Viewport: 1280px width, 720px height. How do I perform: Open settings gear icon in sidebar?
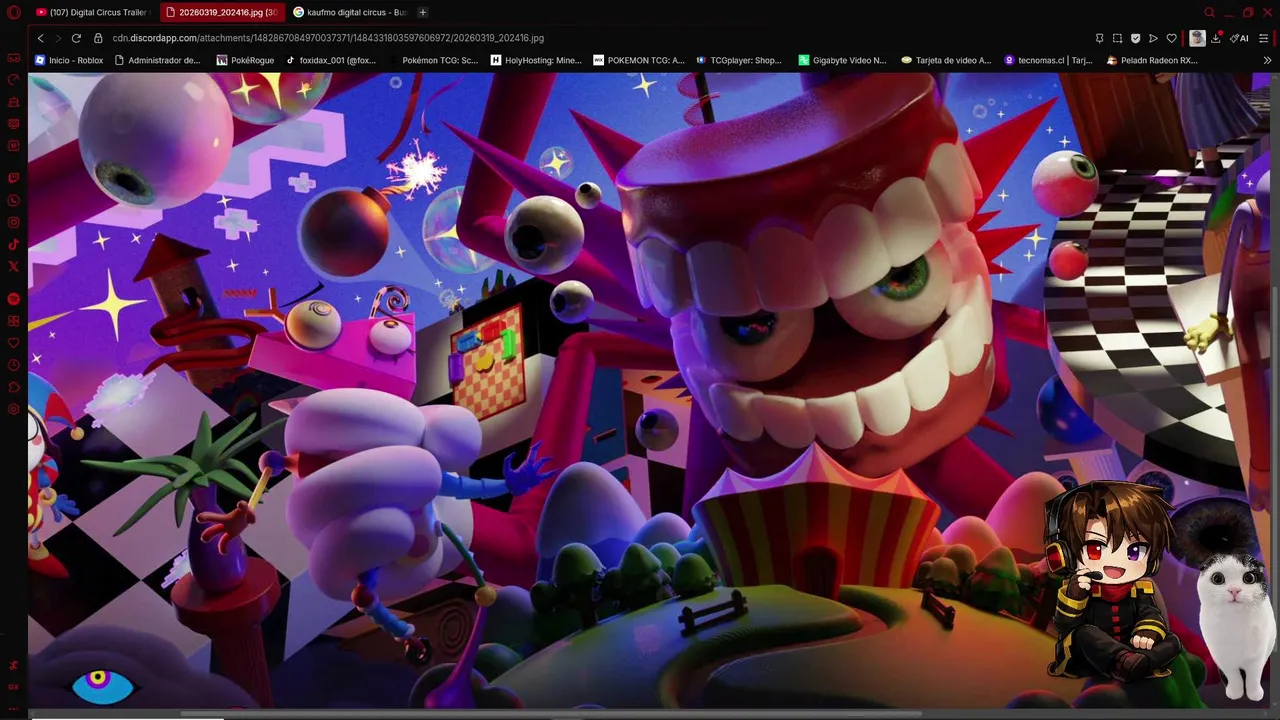click(14, 409)
